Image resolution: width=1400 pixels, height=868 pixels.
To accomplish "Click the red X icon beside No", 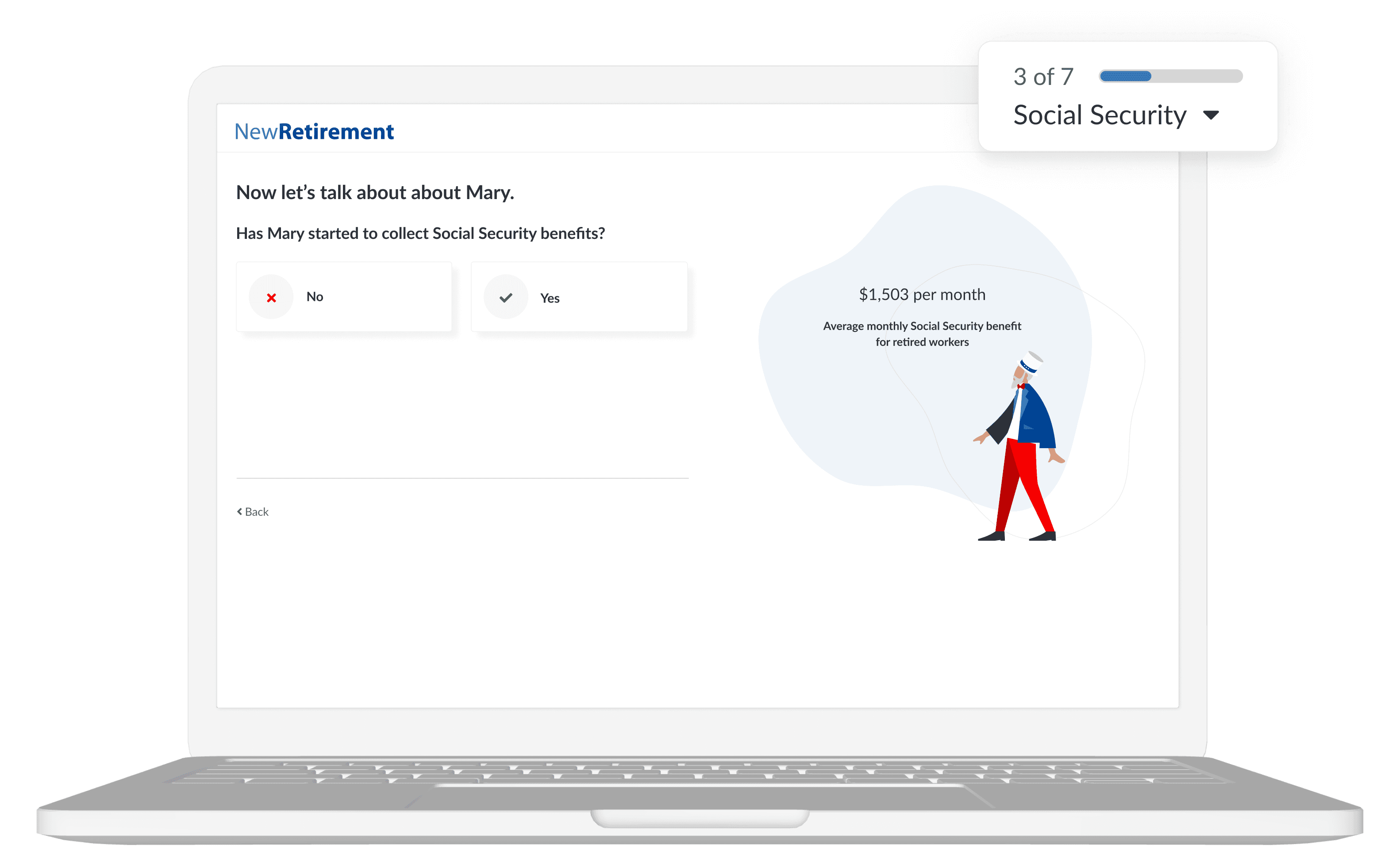I will click(271, 297).
